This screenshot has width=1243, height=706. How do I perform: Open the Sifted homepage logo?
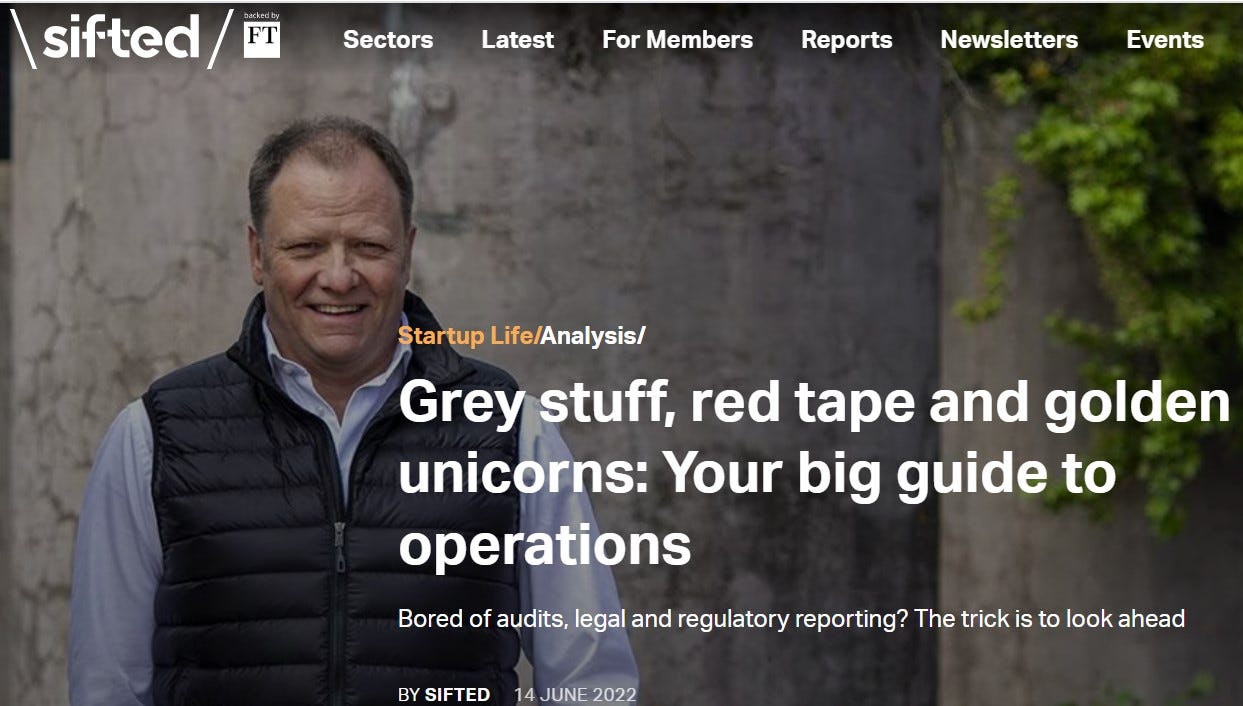pos(122,39)
